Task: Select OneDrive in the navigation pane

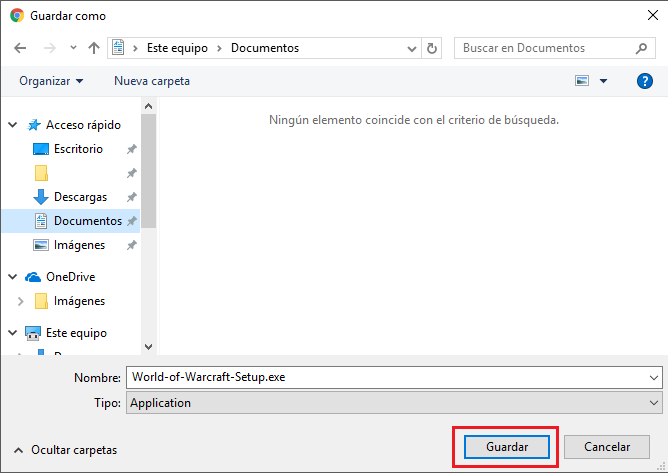Action: pos(71,277)
